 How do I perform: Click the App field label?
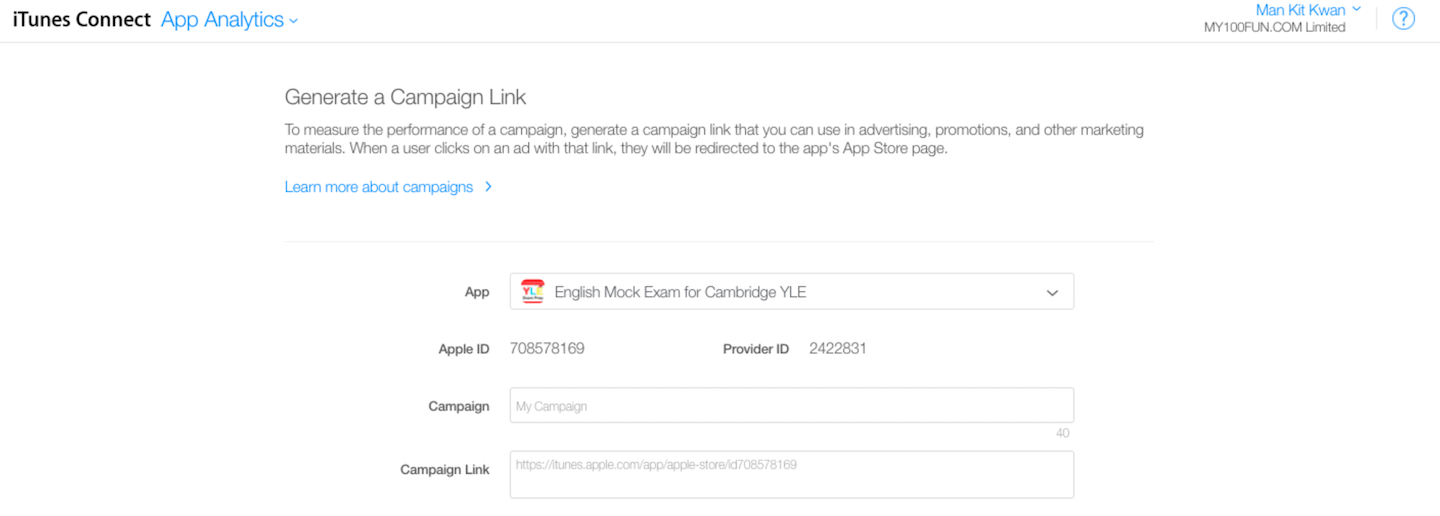point(477,292)
